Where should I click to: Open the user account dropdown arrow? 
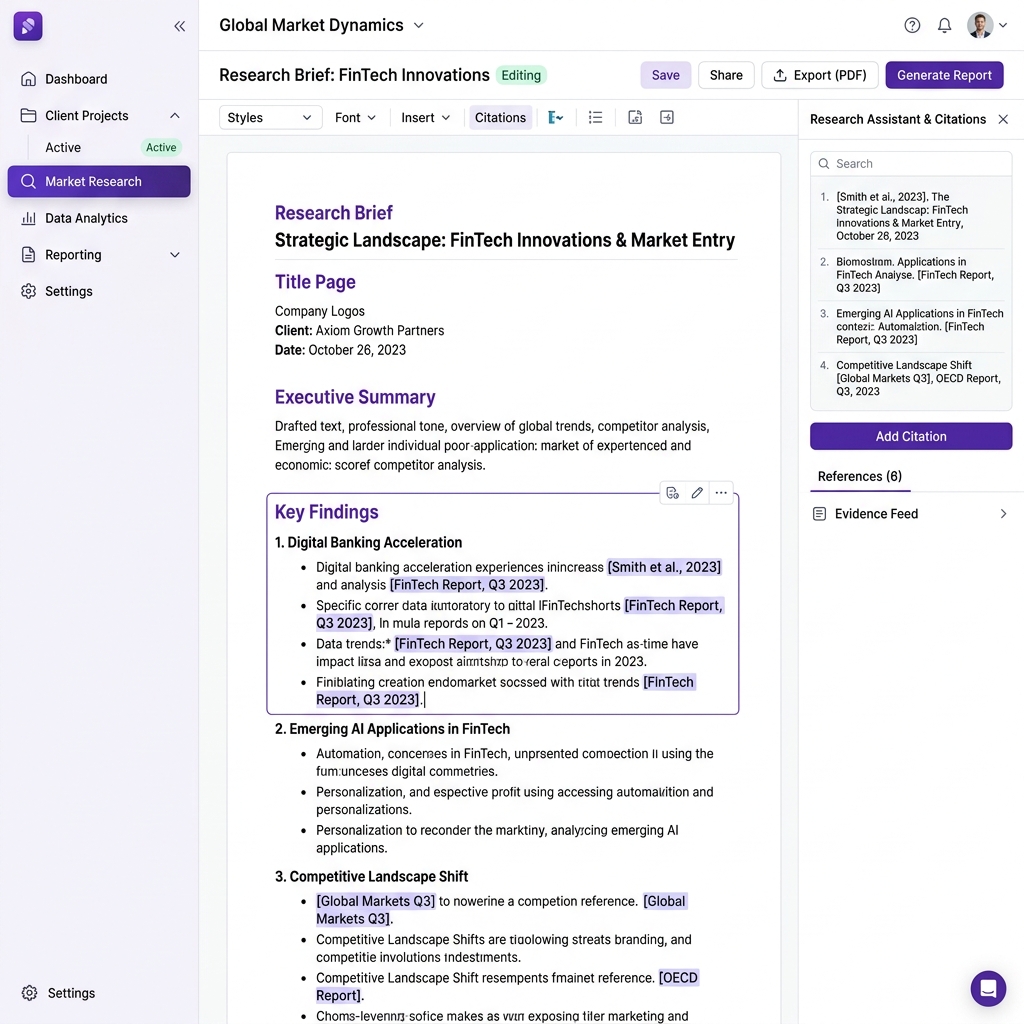(1003, 25)
